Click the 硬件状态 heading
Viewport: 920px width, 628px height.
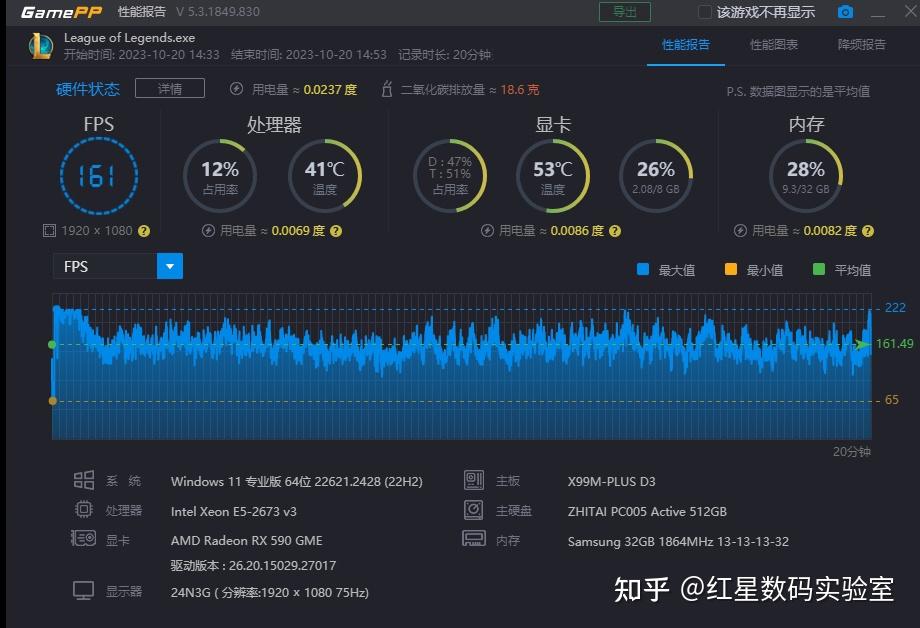[87, 89]
